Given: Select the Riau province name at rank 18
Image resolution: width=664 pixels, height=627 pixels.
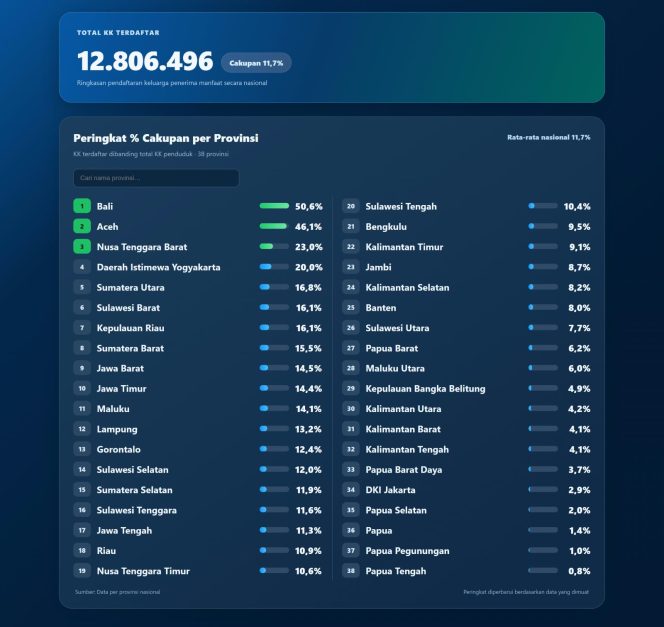Looking at the screenshot, I should point(106,551).
